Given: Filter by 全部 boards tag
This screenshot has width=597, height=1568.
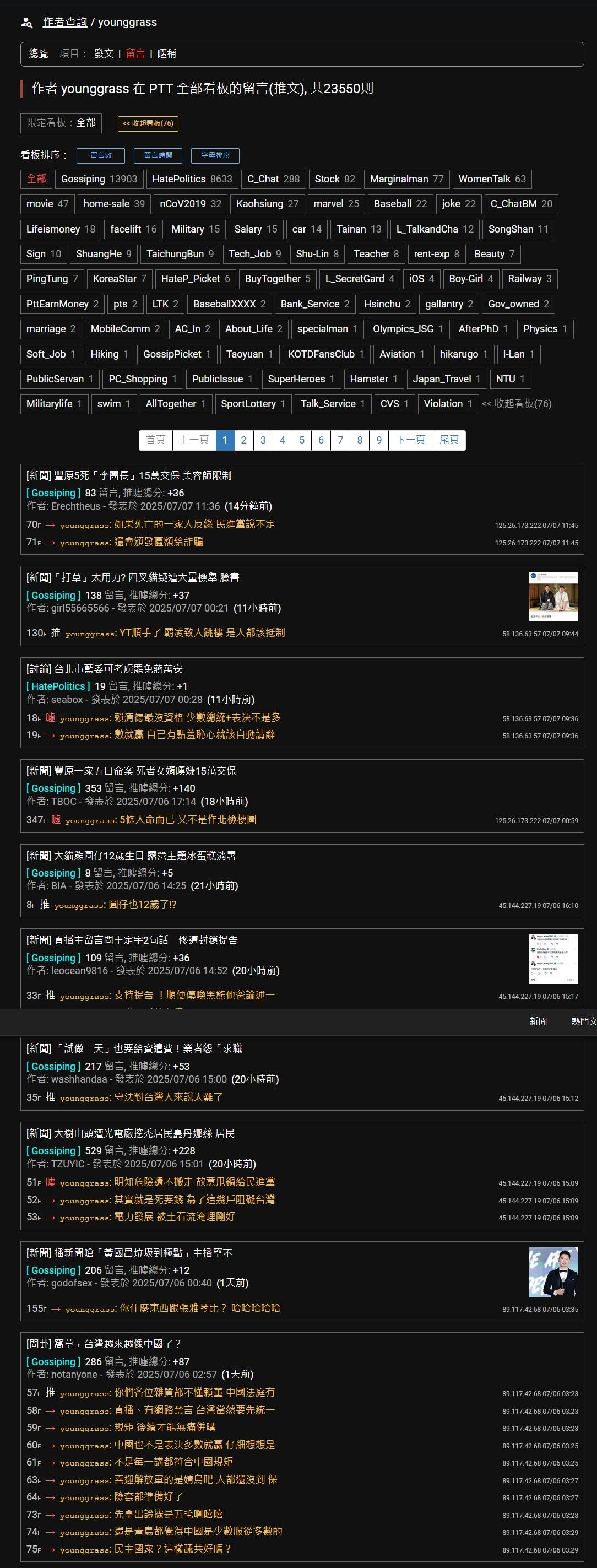Looking at the screenshot, I should pyautogui.click(x=36, y=179).
